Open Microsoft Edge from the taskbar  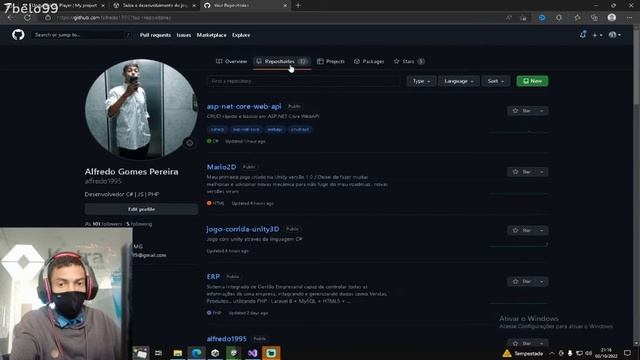click(196, 353)
